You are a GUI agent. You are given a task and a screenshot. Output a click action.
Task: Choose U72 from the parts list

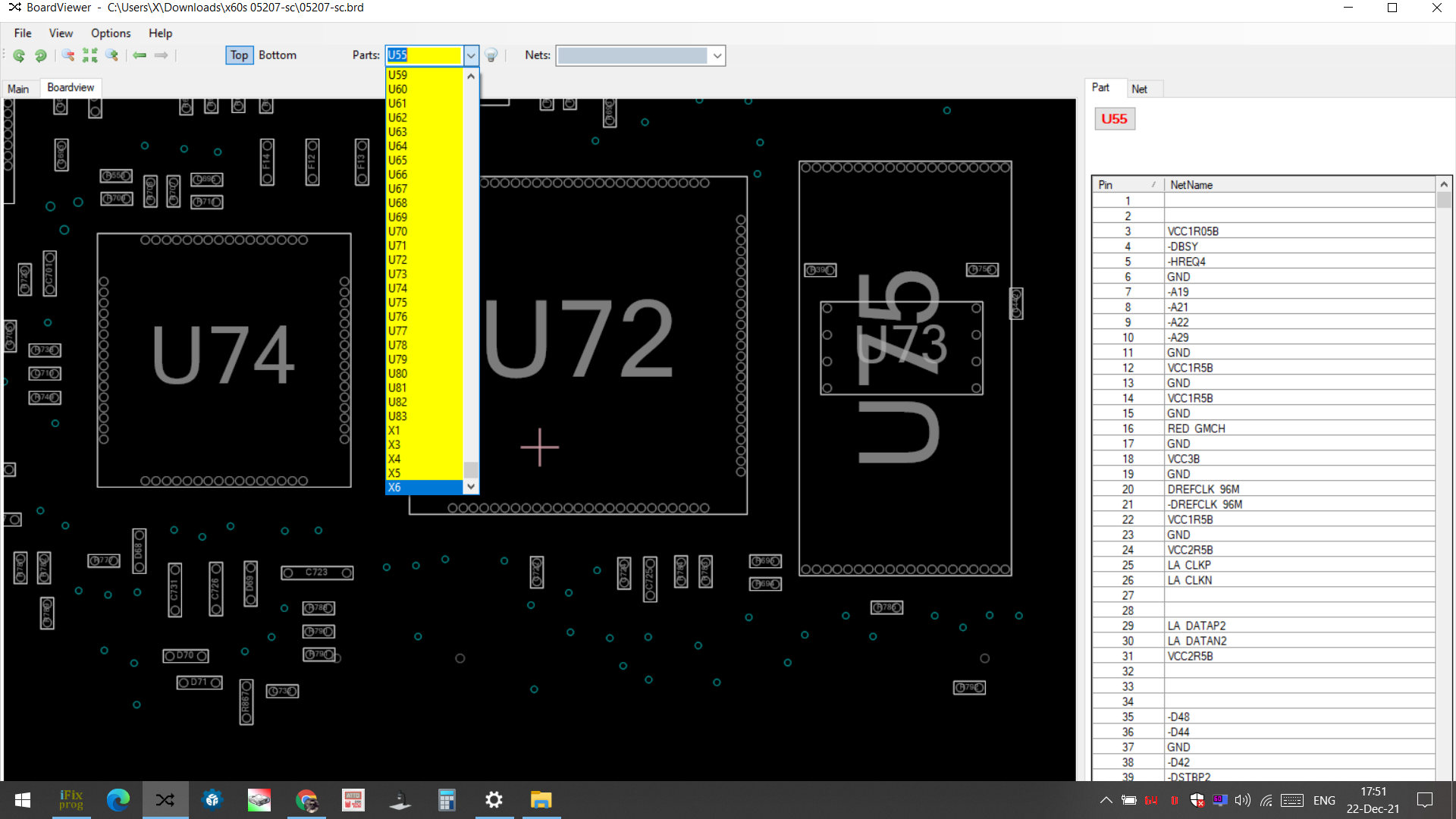pos(425,260)
